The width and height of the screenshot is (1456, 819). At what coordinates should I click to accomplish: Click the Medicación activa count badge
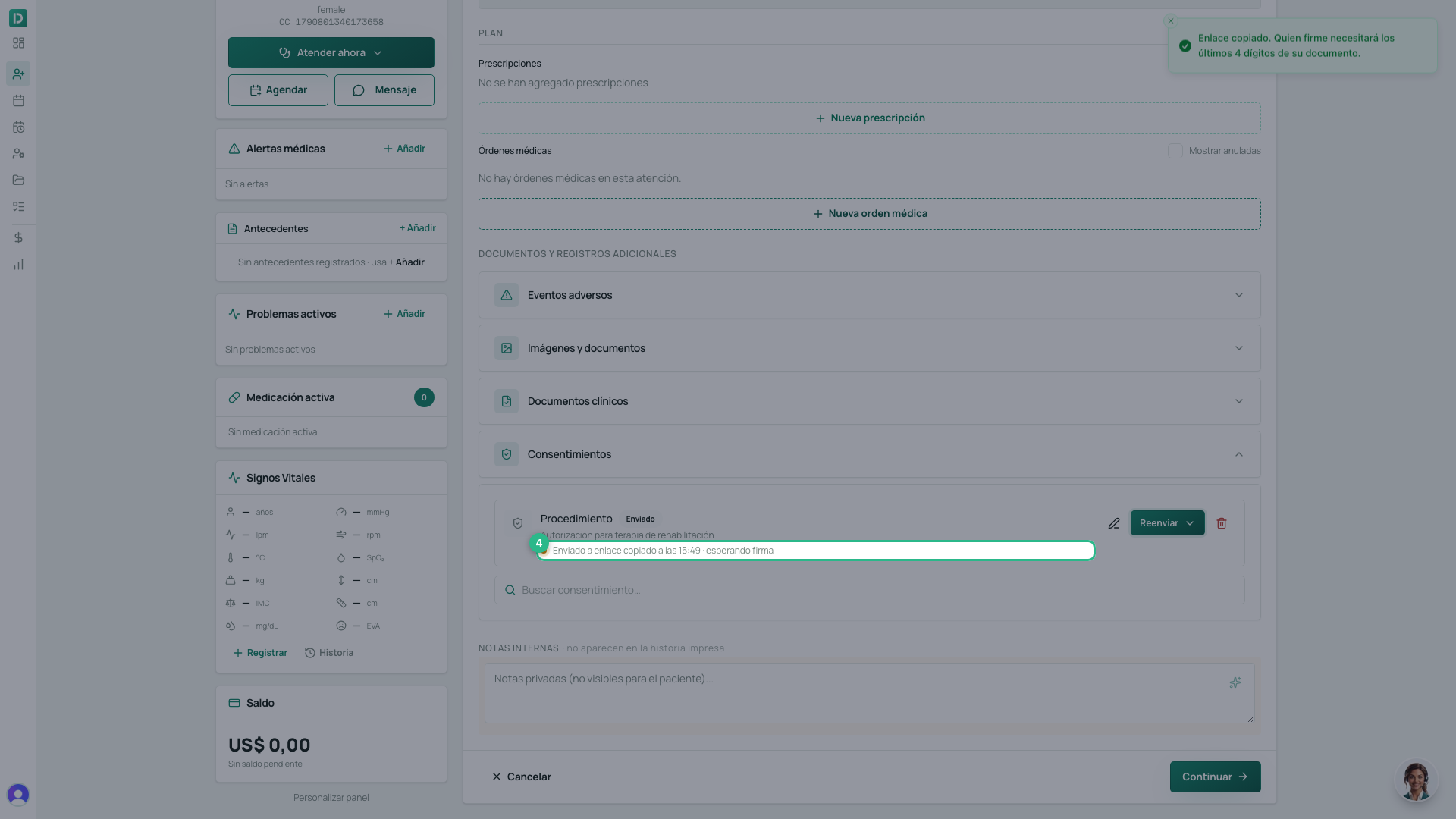pyautogui.click(x=424, y=397)
